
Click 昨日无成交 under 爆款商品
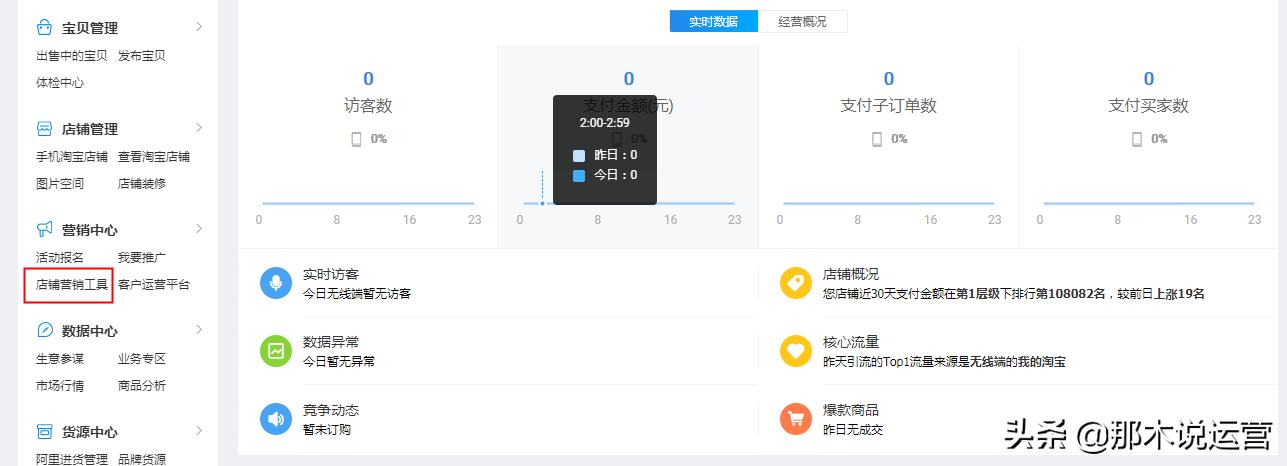(x=853, y=430)
